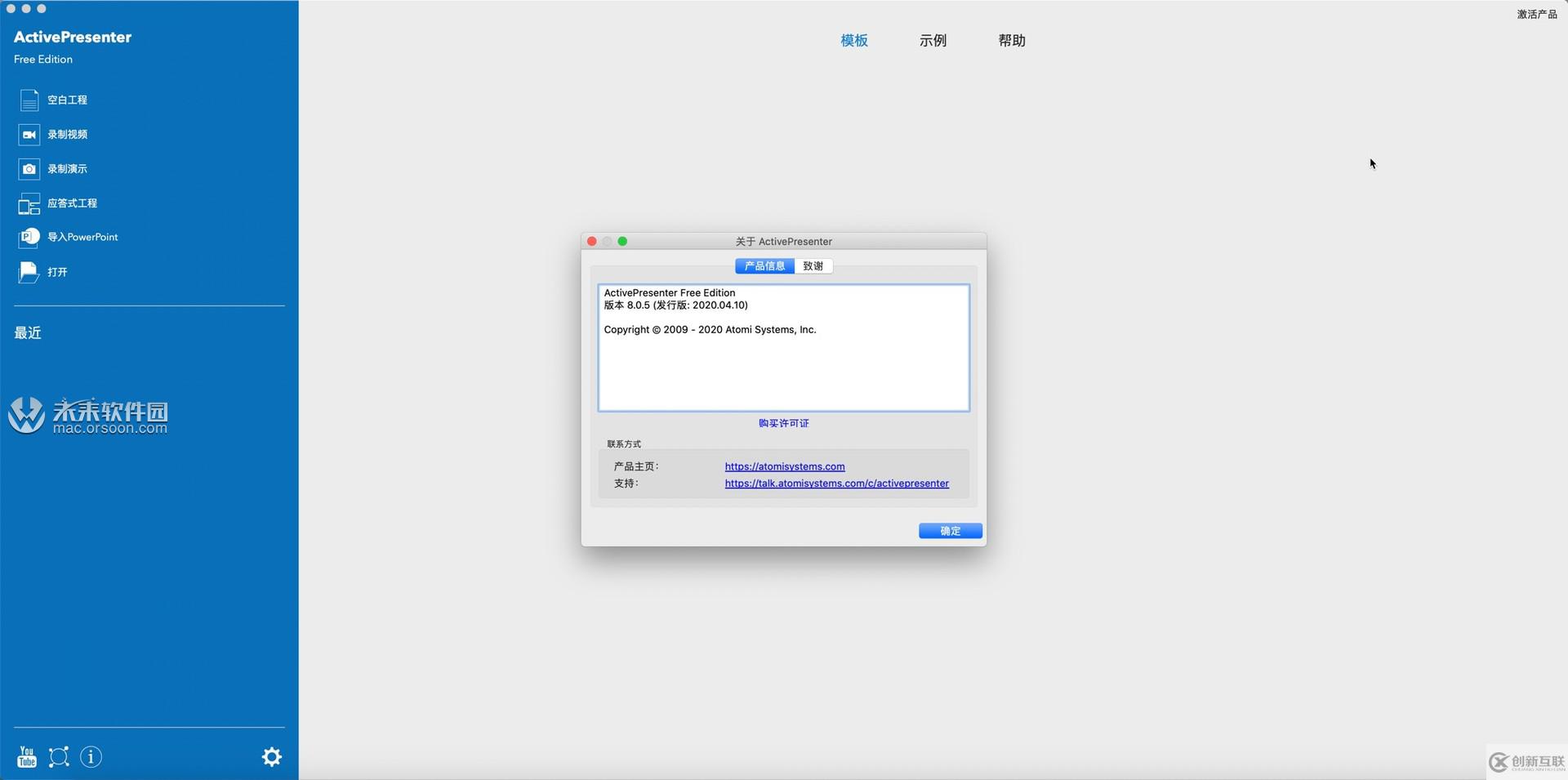1568x780 pixels.
Task: Open settings via the gear icon
Action: click(x=272, y=757)
